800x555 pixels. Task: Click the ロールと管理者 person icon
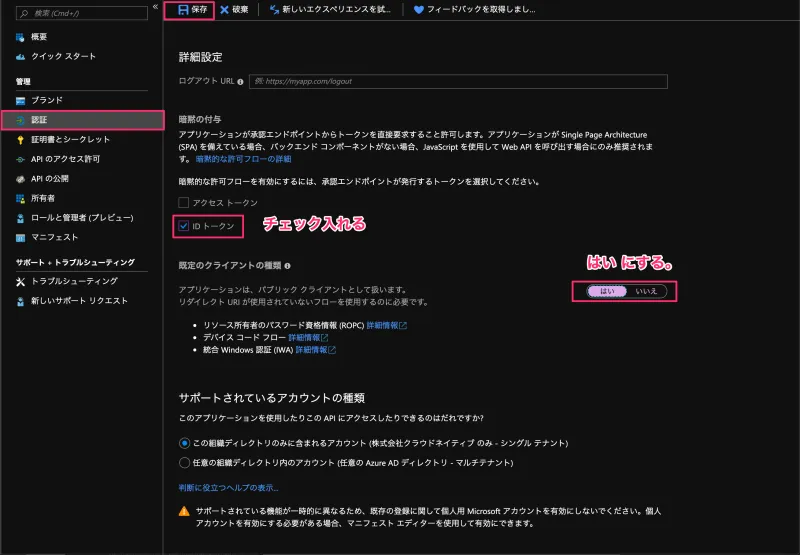pos(20,218)
